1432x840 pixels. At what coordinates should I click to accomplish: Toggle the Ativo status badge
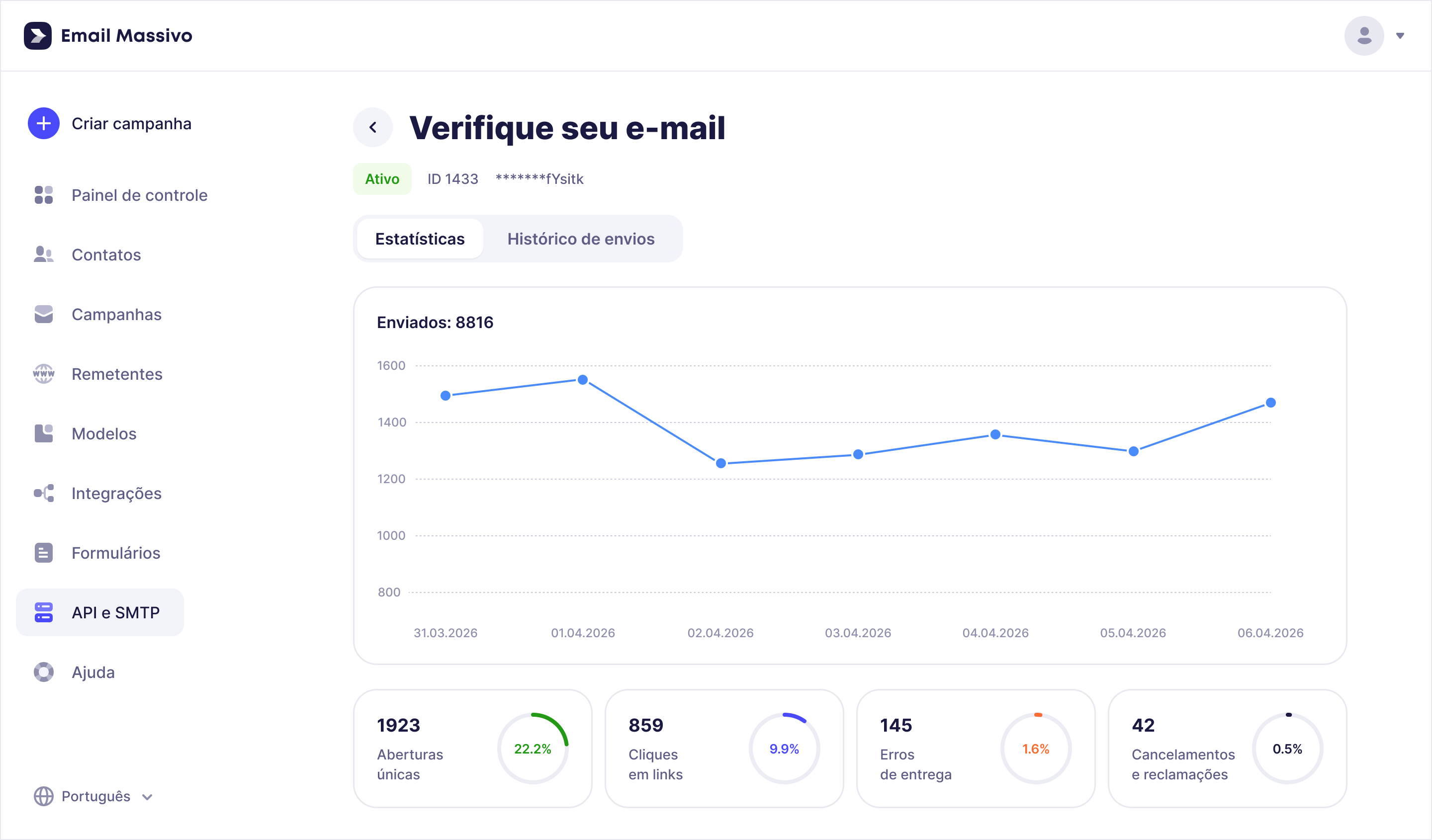(382, 178)
